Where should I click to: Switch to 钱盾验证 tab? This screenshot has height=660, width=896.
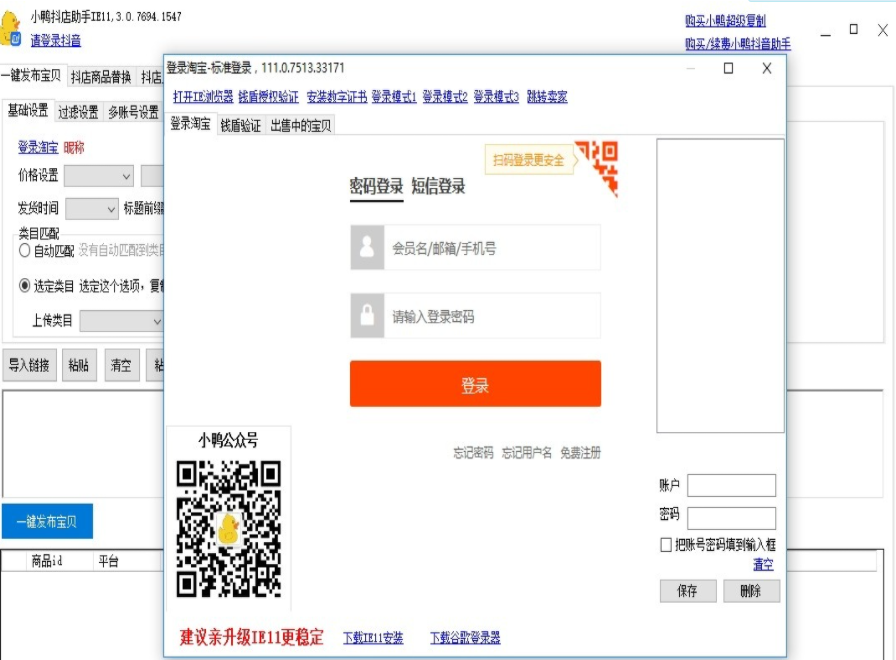coord(241,126)
